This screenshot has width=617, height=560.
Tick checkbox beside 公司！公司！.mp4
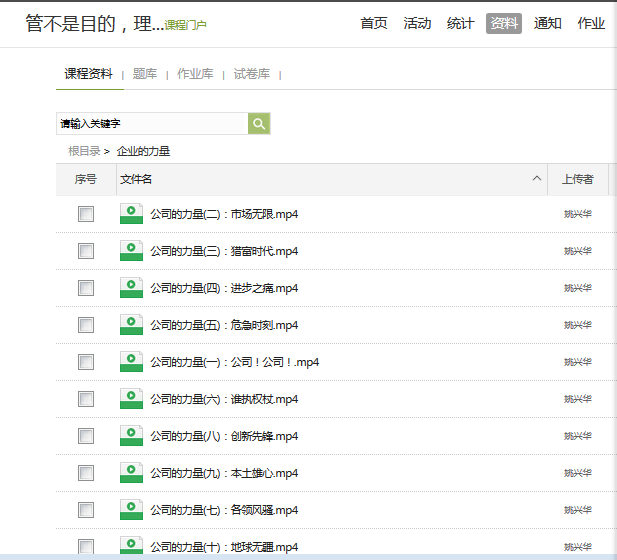(x=86, y=362)
